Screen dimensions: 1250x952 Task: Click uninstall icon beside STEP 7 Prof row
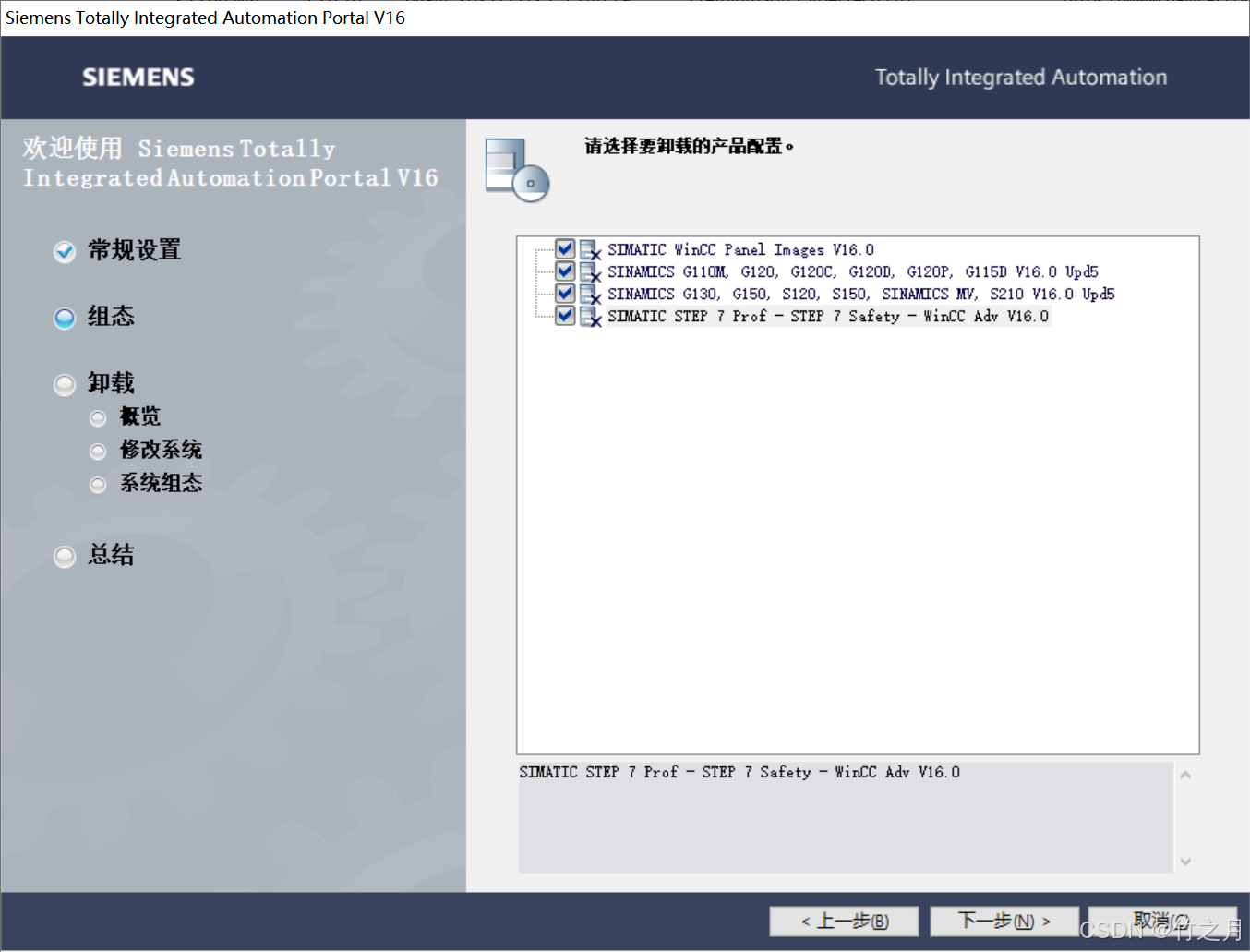pos(590,316)
